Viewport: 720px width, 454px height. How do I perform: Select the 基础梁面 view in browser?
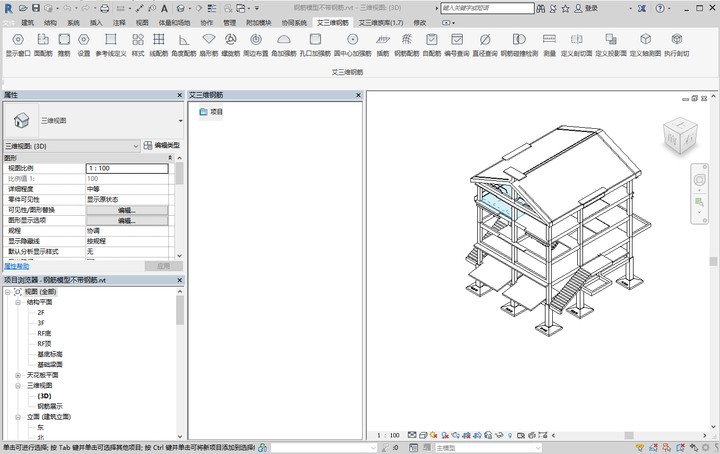[x=50, y=365]
